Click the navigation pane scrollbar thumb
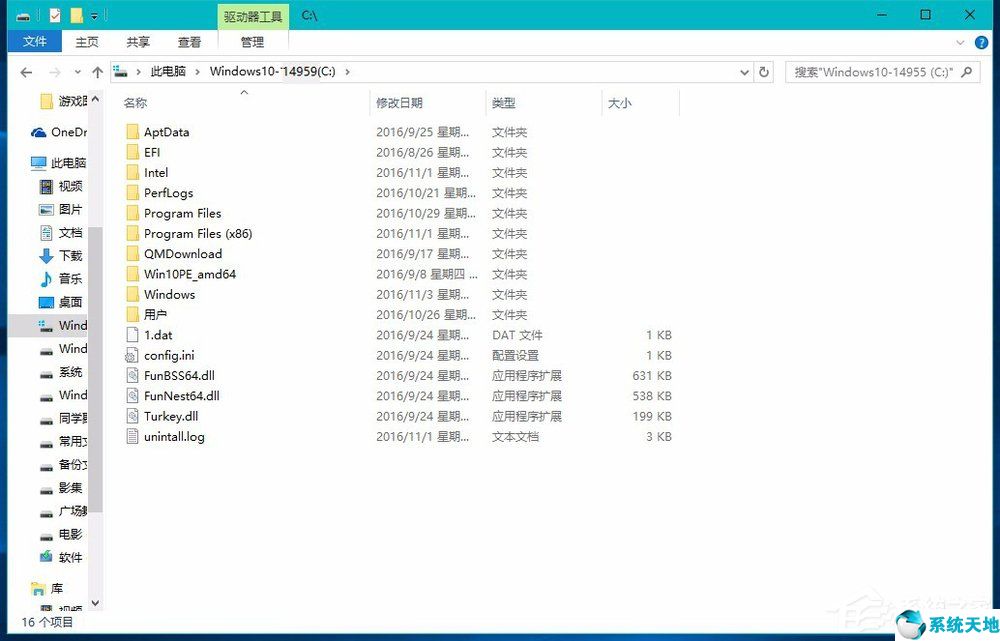Viewport: 1000px width, 641px height. [95, 370]
